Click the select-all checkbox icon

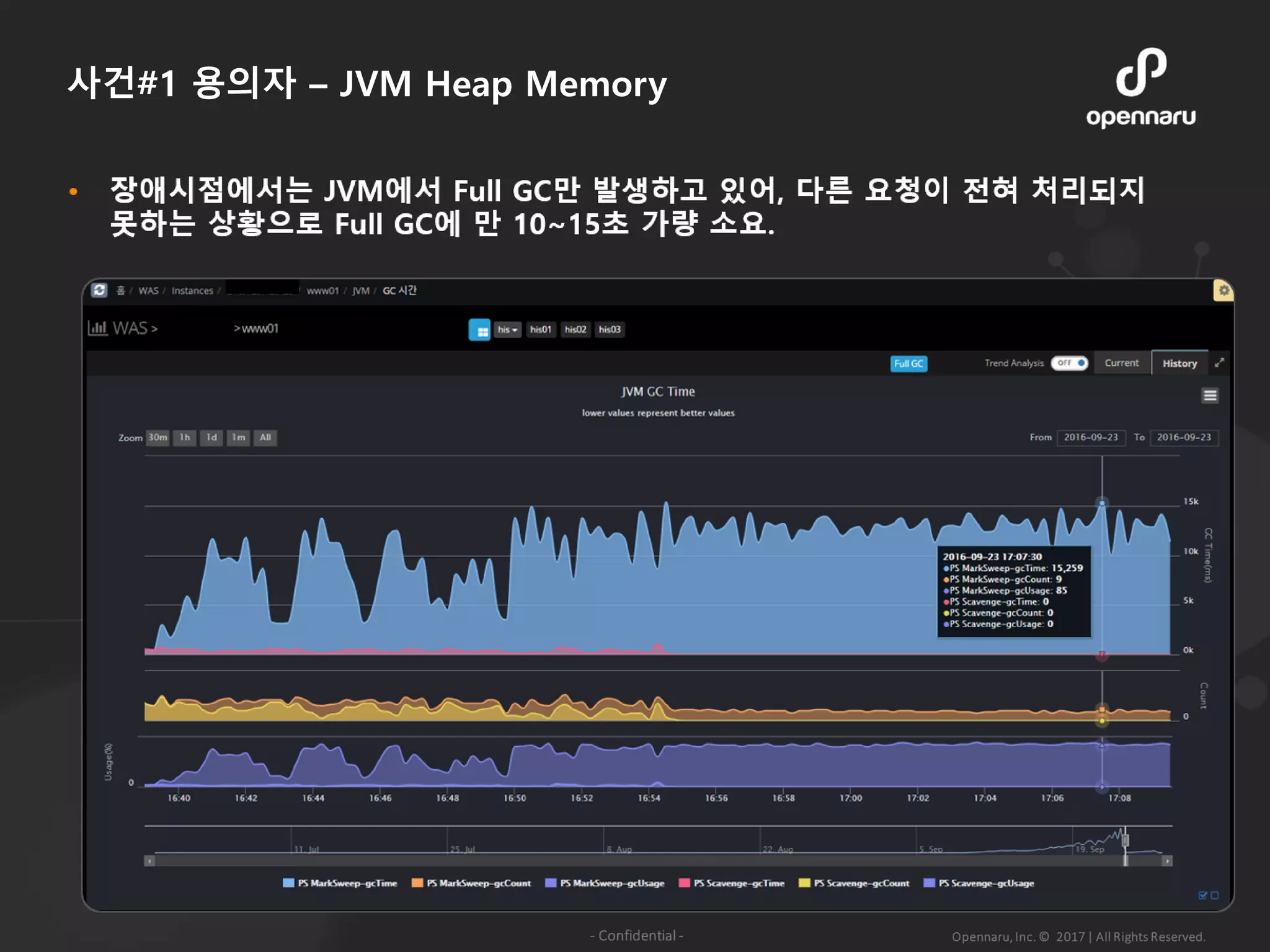[1202, 896]
